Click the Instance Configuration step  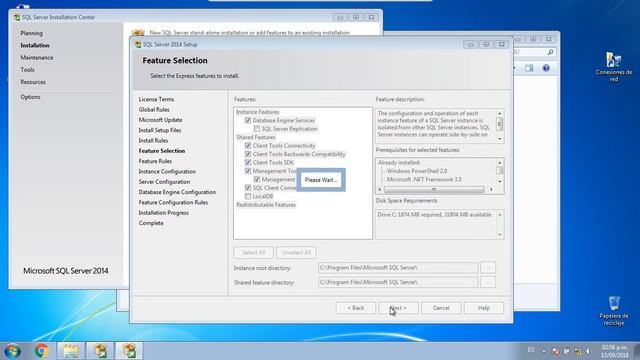click(167, 171)
